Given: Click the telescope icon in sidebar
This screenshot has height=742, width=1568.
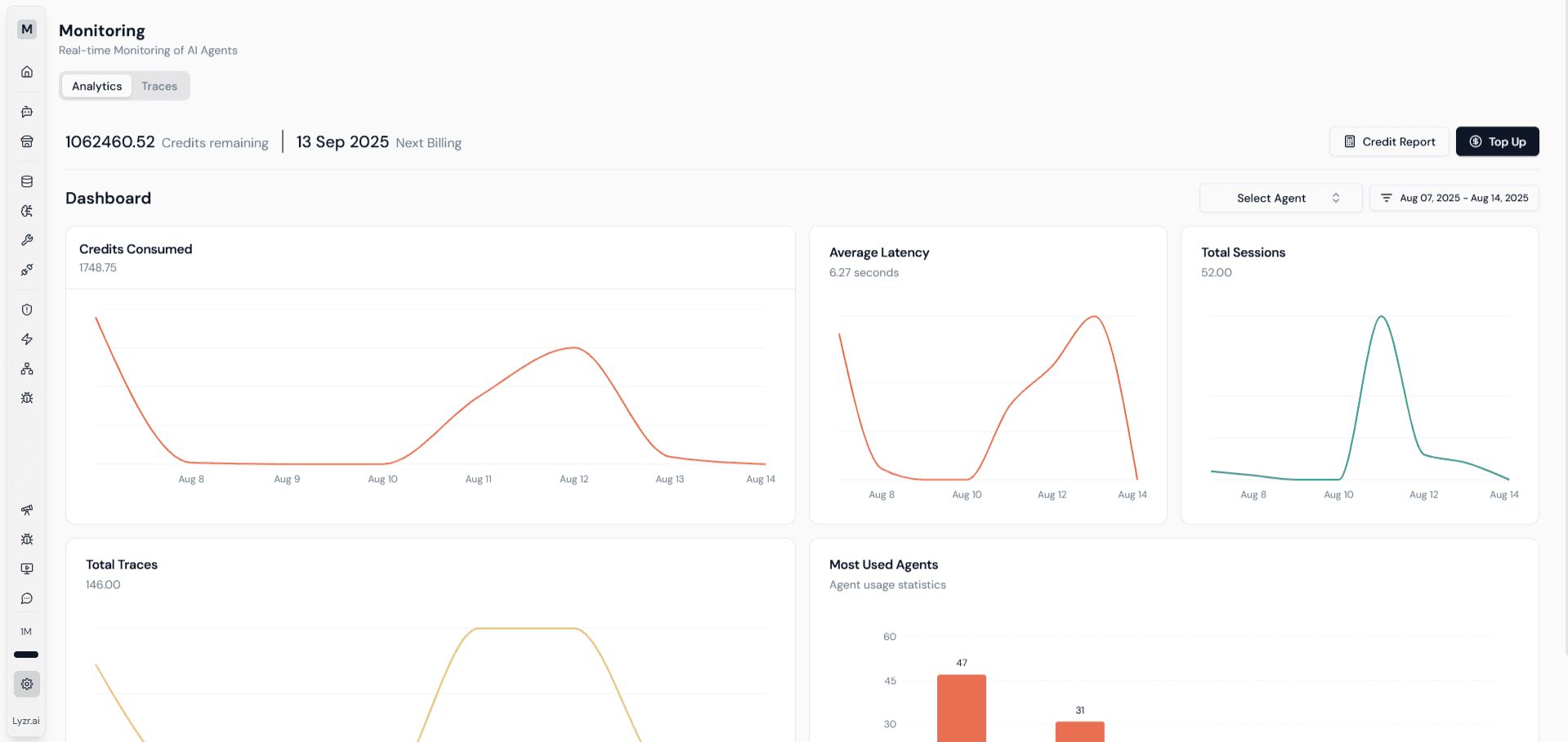Looking at the screenshot, I should click(x=27, y=510).
